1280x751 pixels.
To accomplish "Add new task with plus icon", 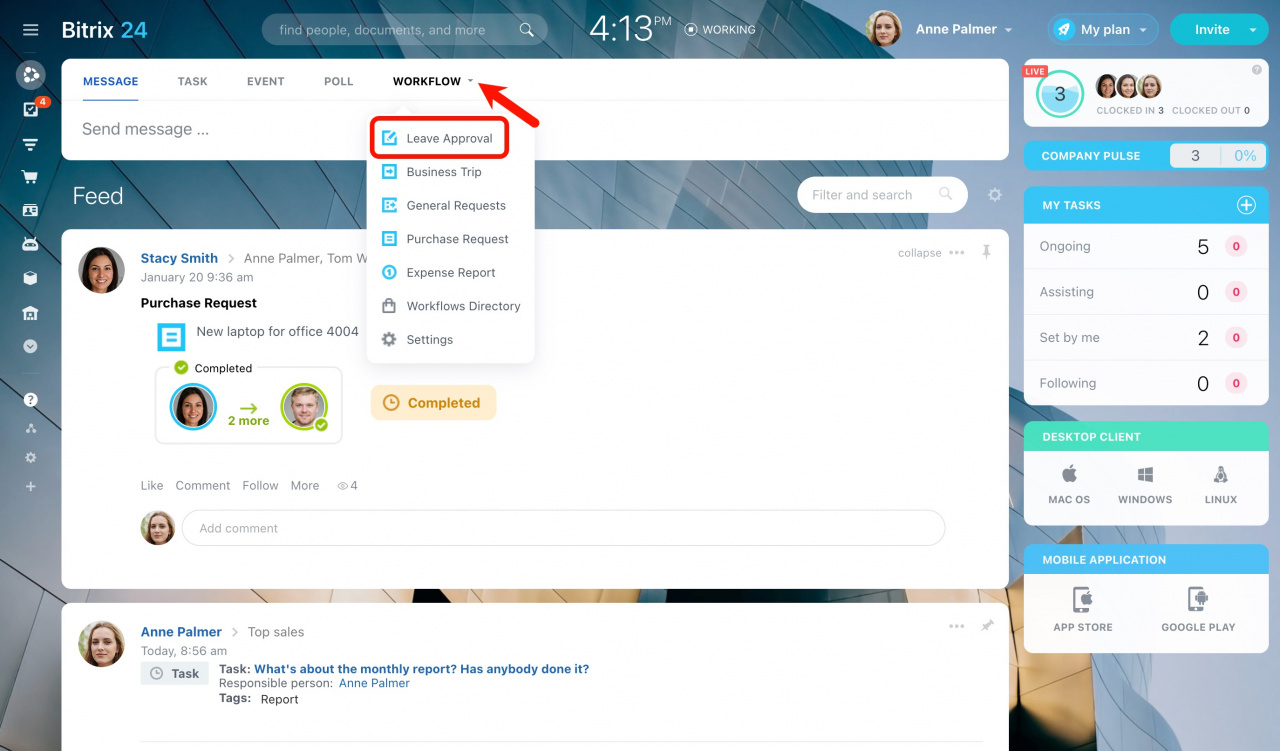I will [1246, 205].
